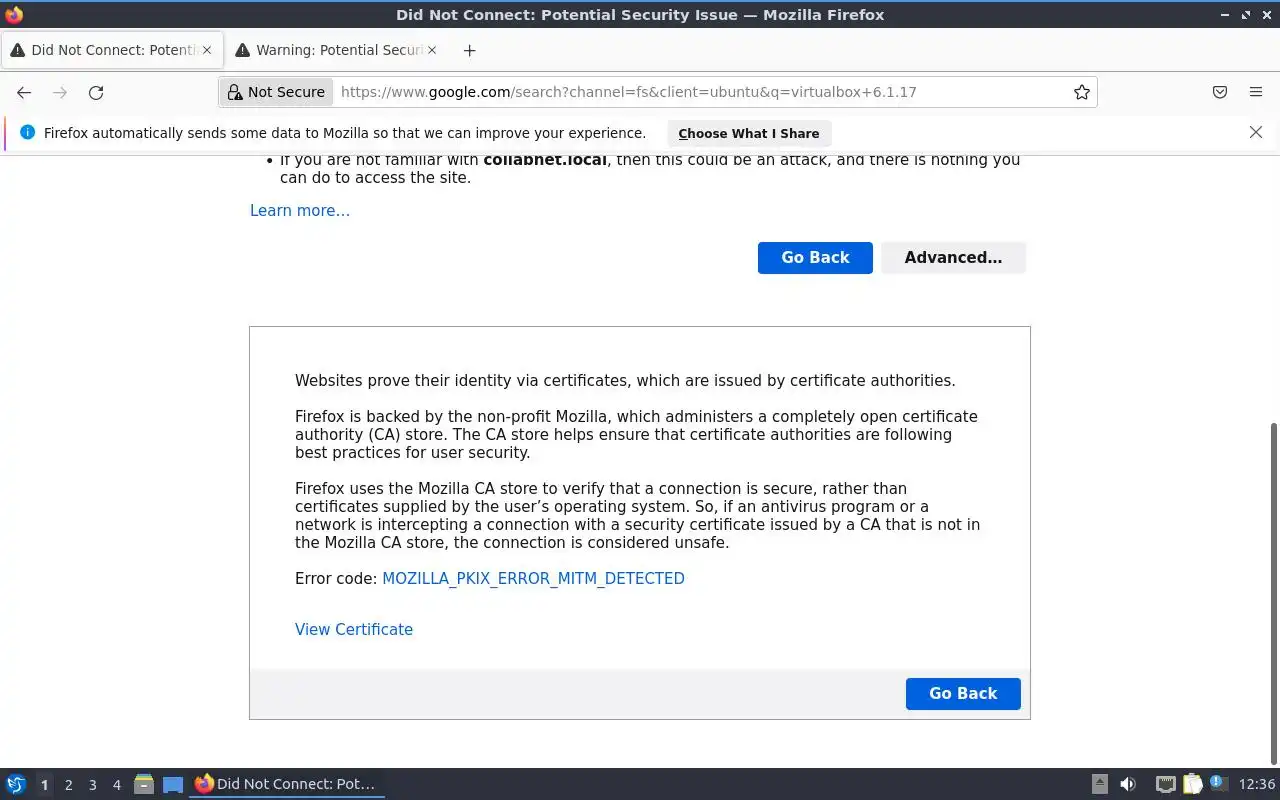Viewport: 1280px width, 800px height.
Task: Switch to workspace 2
Action: pos(68,785)
